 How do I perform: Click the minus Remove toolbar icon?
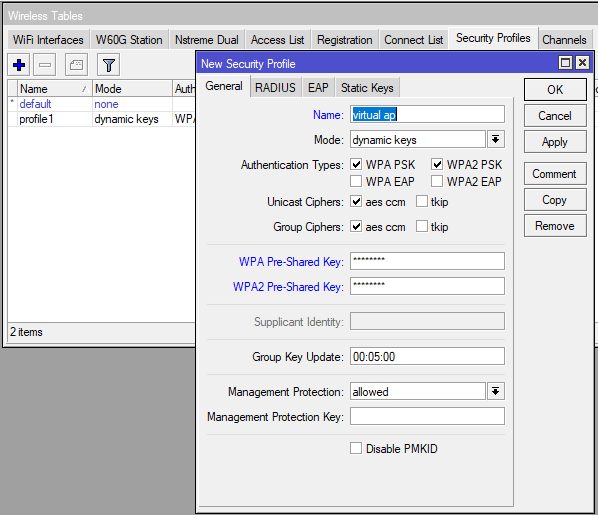[45, 65]
